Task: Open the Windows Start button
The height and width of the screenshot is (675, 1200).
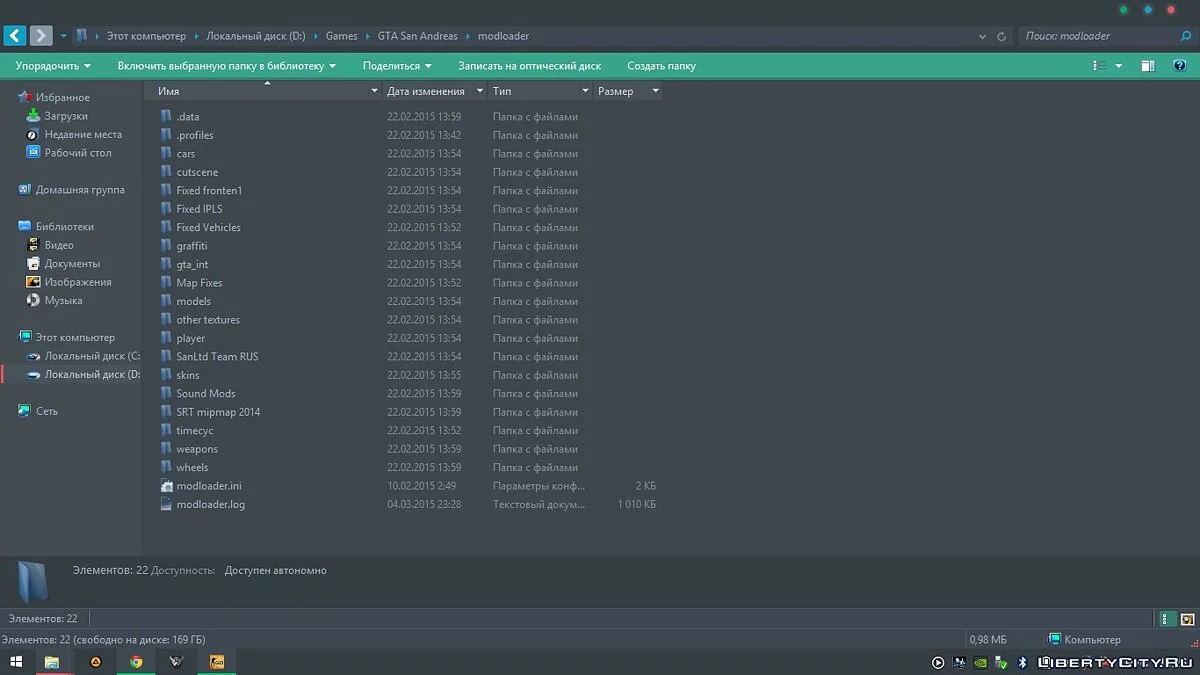Action: click(x=16, y=662)
